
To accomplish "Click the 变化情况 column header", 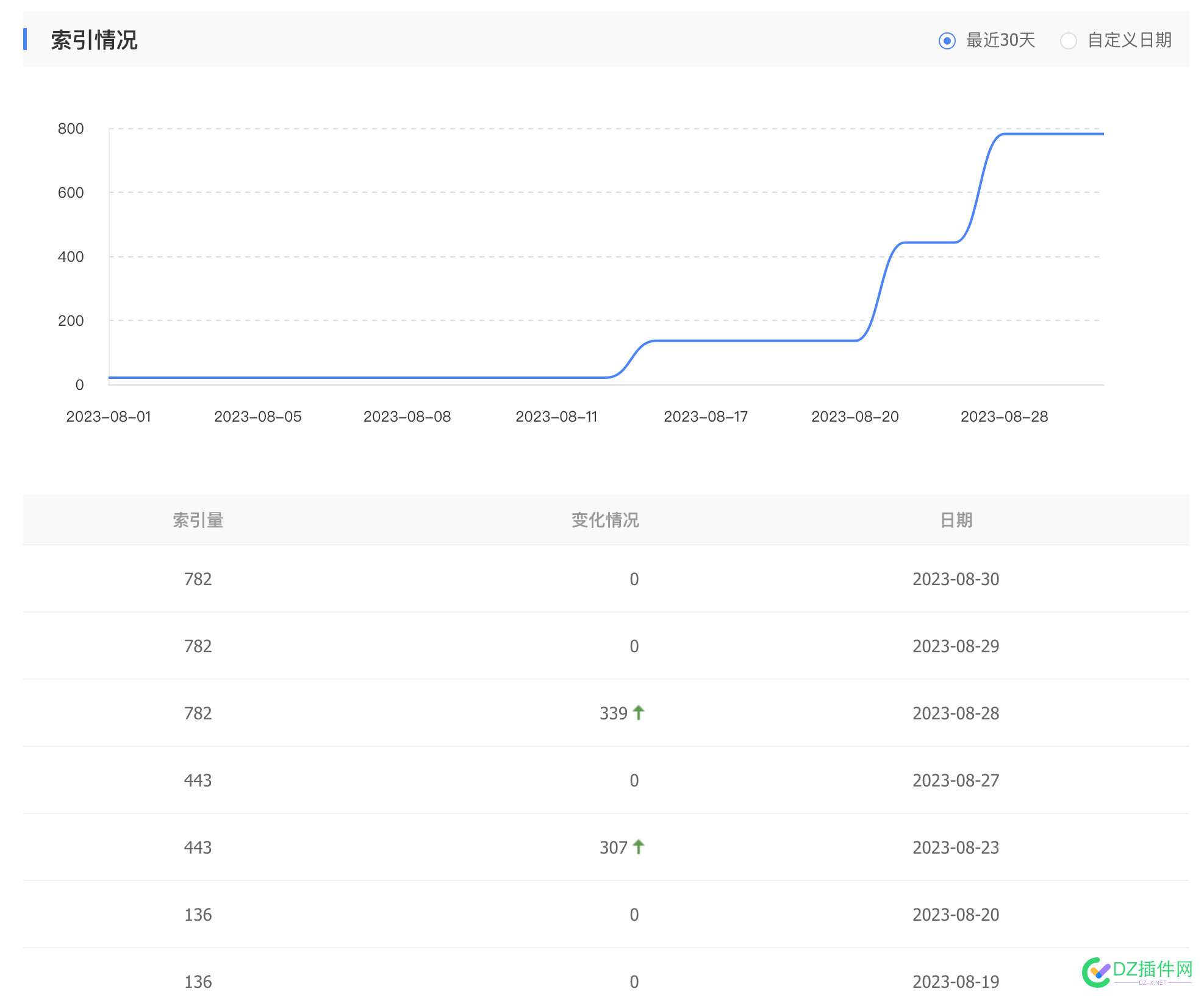I will pos(605,520).
